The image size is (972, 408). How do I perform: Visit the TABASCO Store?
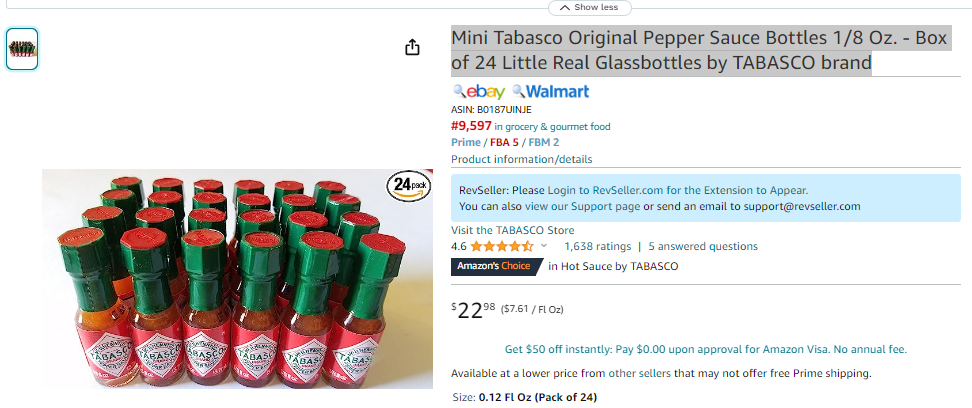tap(513, 230)
